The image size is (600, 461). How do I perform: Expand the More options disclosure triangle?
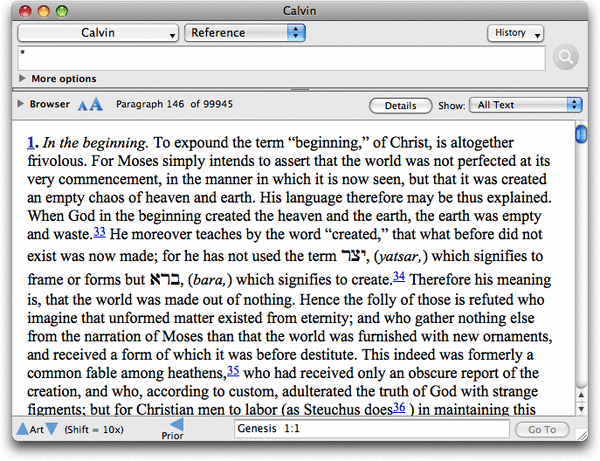tap(22, 78)
